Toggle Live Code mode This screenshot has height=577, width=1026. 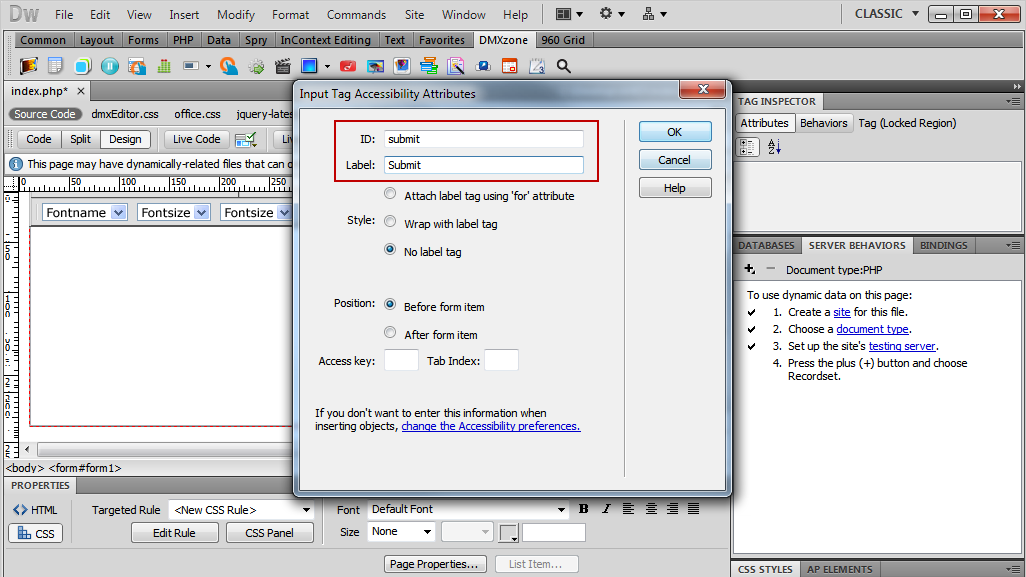tap(196, 139)
